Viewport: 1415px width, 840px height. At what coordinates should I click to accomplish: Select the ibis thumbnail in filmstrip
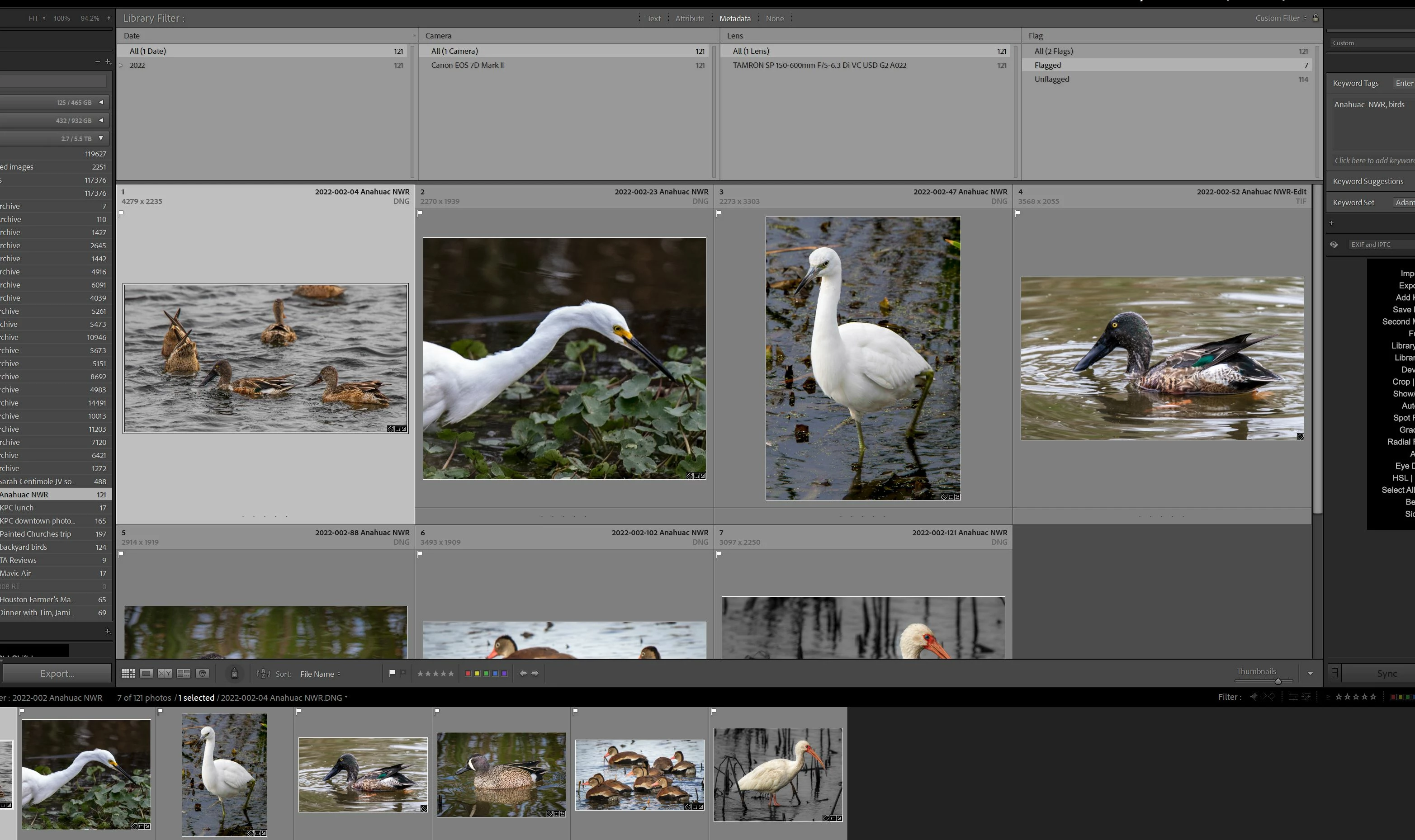click(x=778, y=774)
